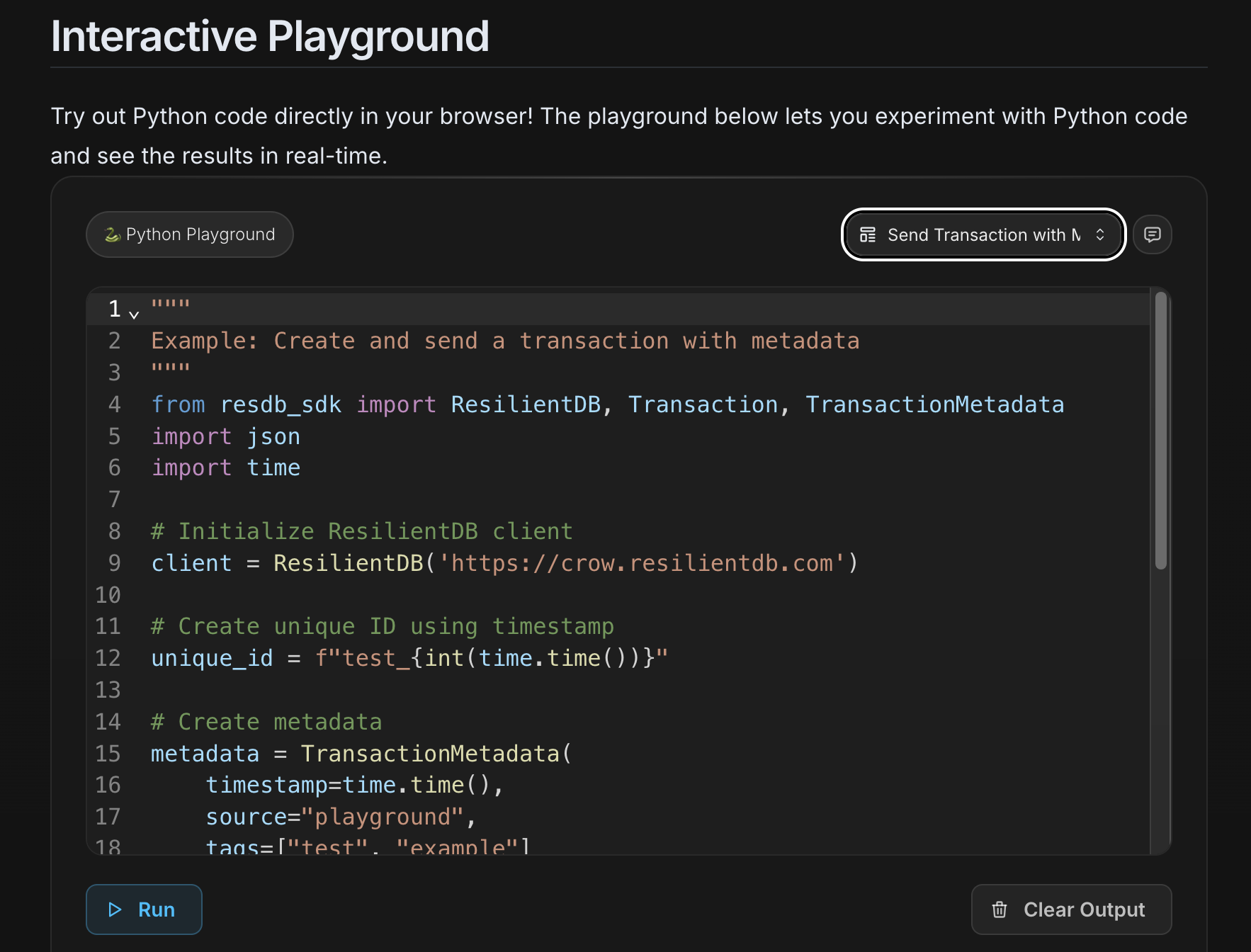Click "TransactionMetadata(" on line 15

(x=436, y=754)
